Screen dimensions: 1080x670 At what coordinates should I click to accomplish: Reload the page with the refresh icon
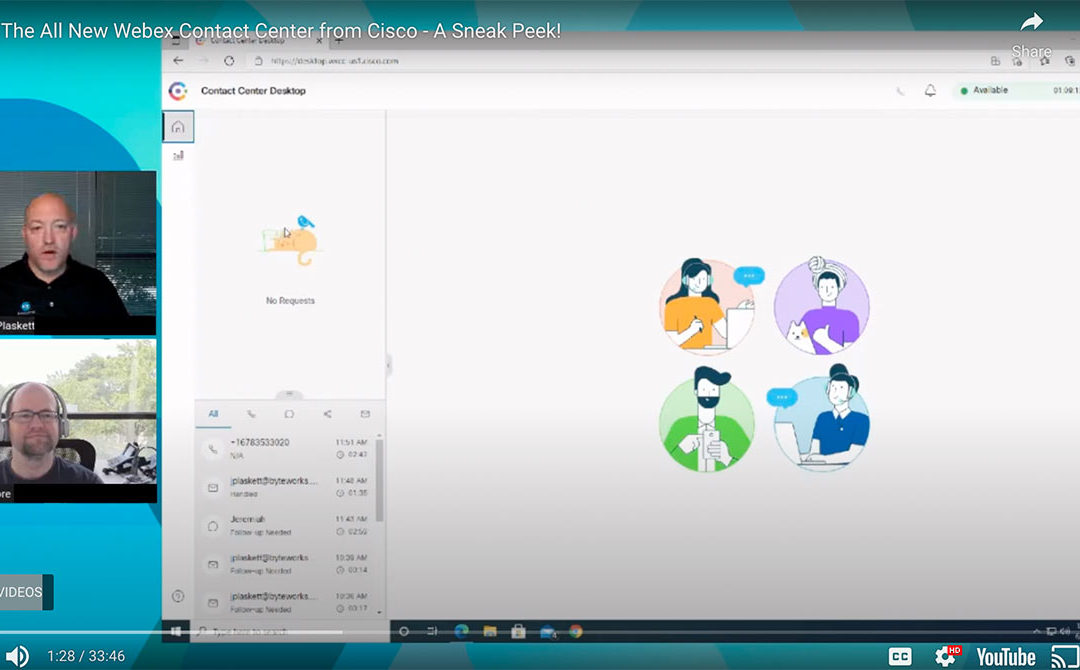[x=229, y=61]
